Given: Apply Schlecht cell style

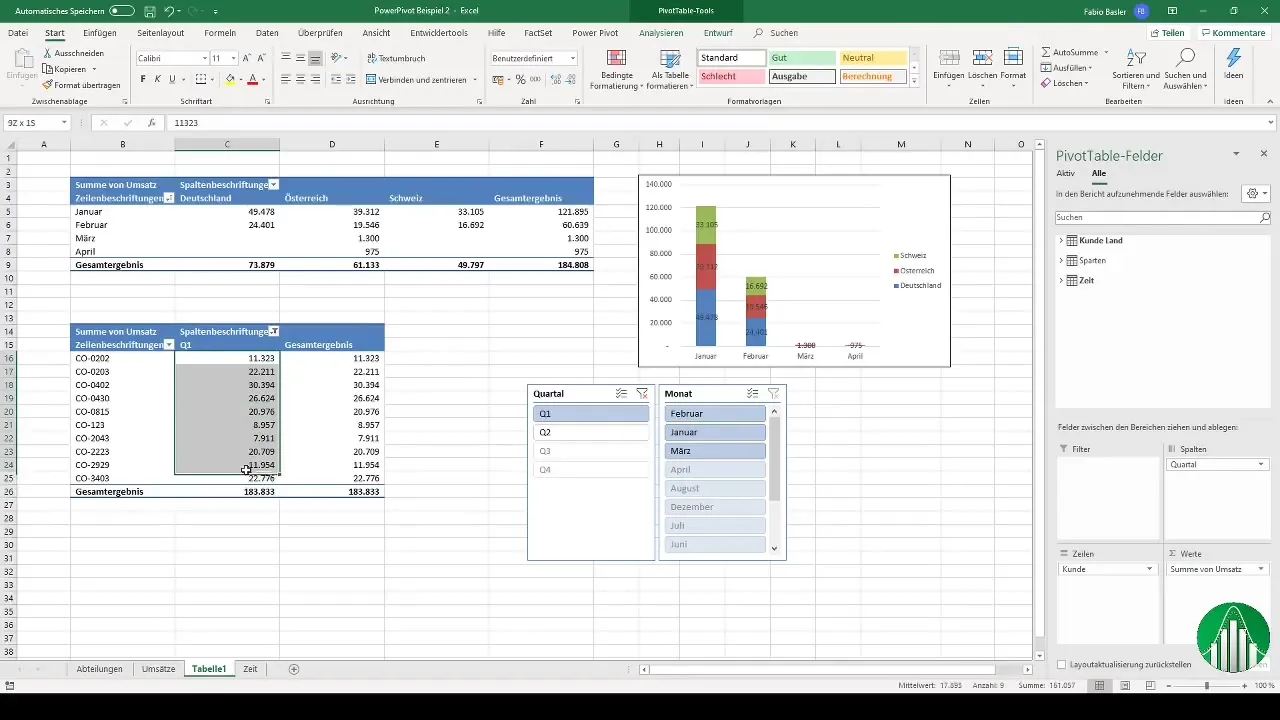Looking at the screenshot, I should pos(732,76).
